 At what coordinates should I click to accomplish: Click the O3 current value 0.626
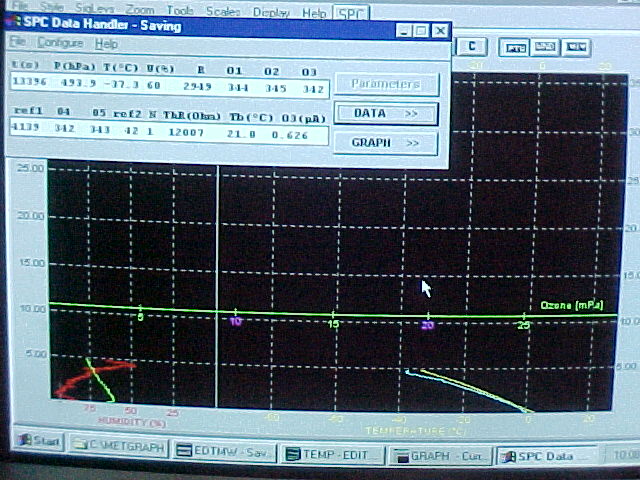pos(289,135)
